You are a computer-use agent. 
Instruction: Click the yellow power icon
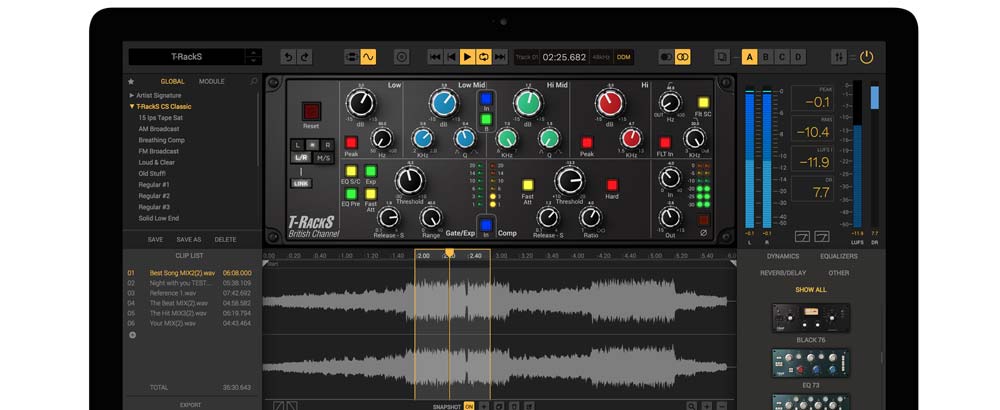(x=866, y=57)
